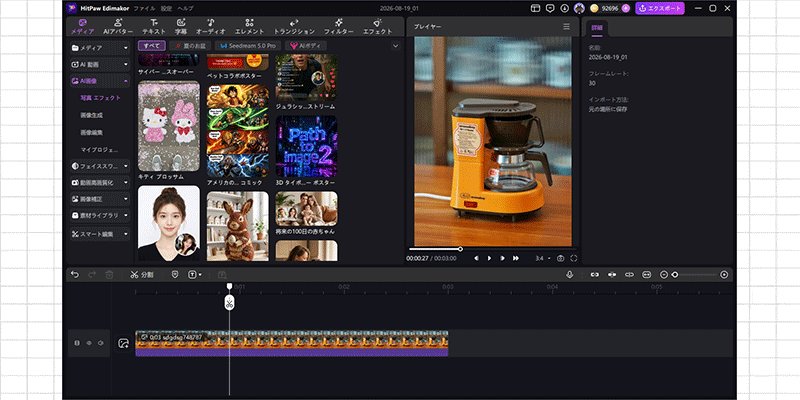Open the download manager icon
This screenshot has height=400, width=800.
pyautogui.click(x=564, y=8)
